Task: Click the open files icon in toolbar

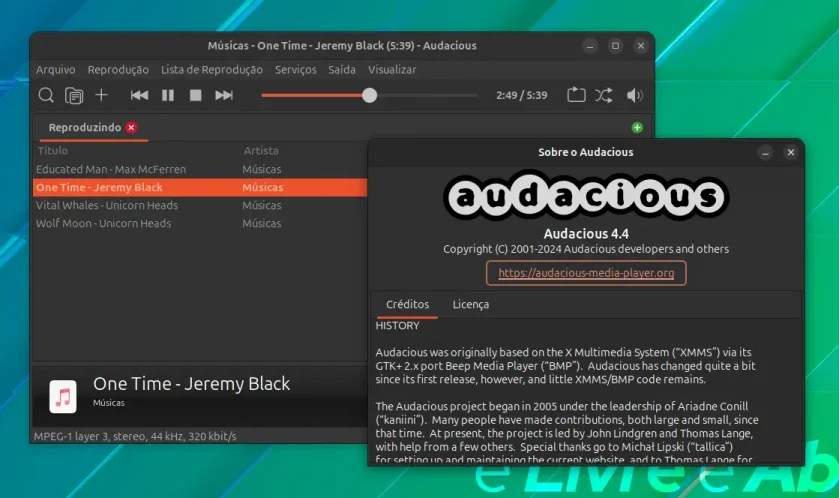Action: pyautogui.click(x=74, y=96)
